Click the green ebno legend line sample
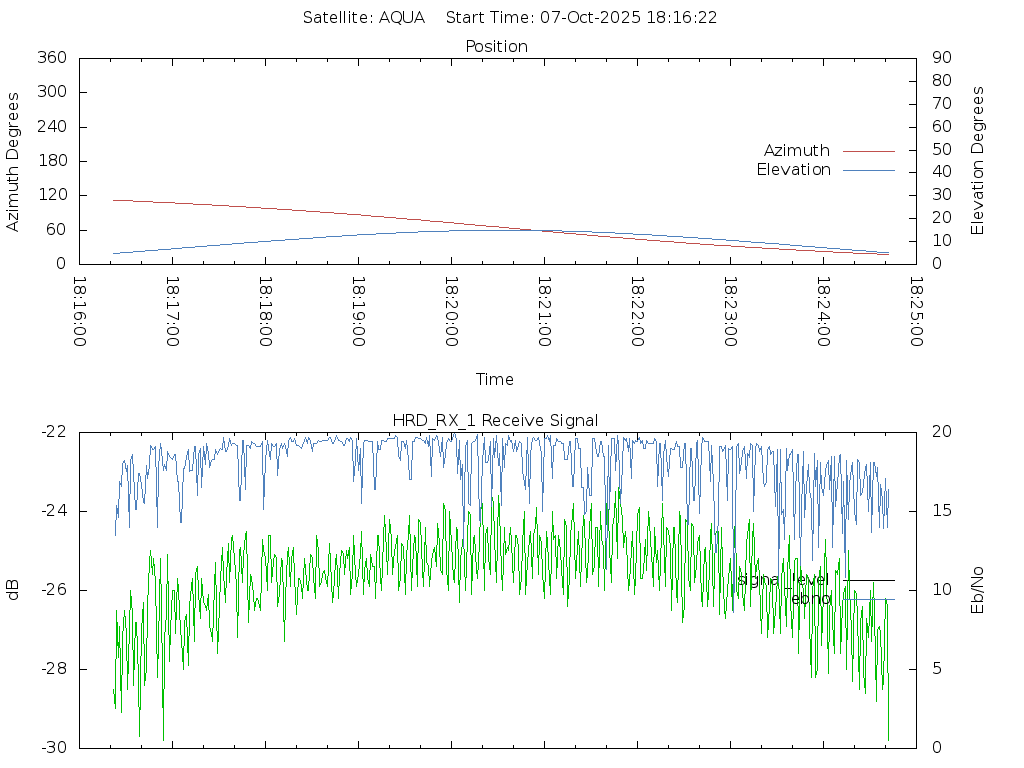 [868, 599]
